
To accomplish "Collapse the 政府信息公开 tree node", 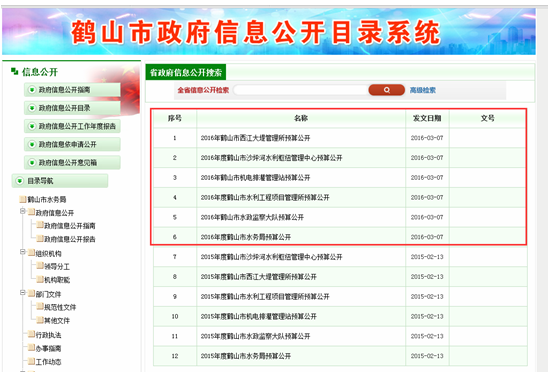I will (23, 211).
